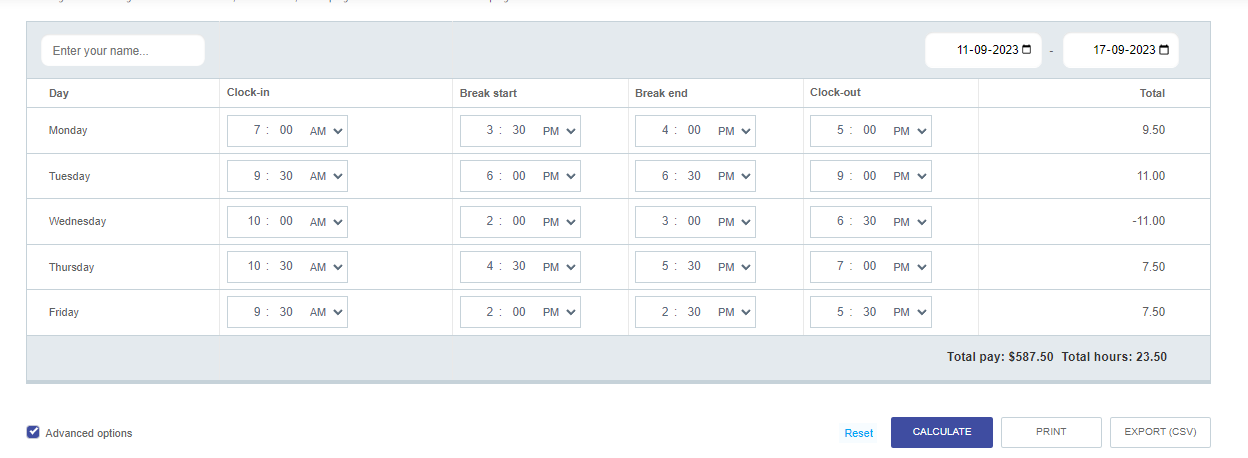Change Tuesday clock-out AM/PM dropdown

[909, 176]
